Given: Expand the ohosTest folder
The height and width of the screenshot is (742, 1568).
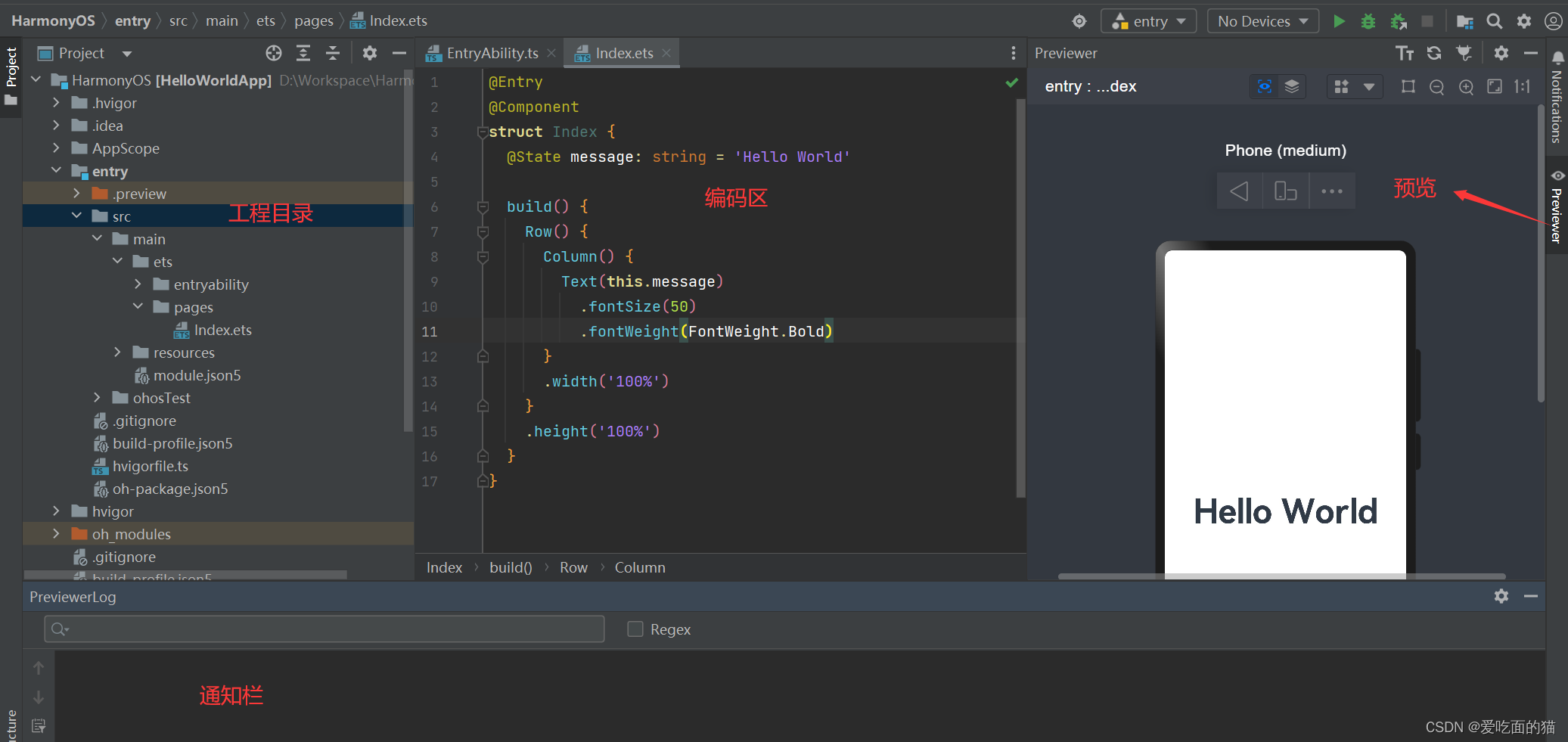Looking at the screenshot, I should click(x=97, y=397).
